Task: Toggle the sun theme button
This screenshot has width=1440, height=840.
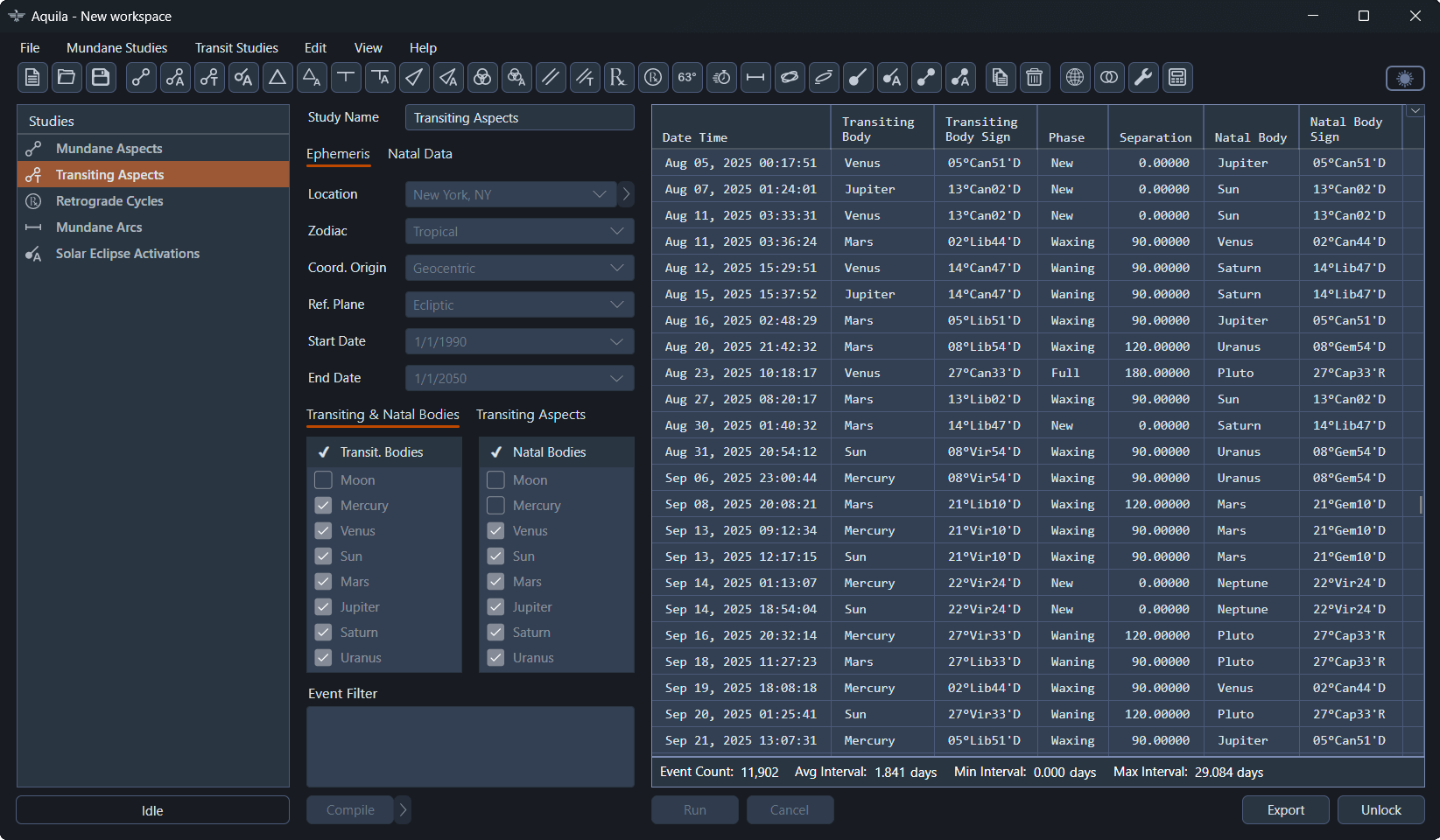Action: 1405,79
